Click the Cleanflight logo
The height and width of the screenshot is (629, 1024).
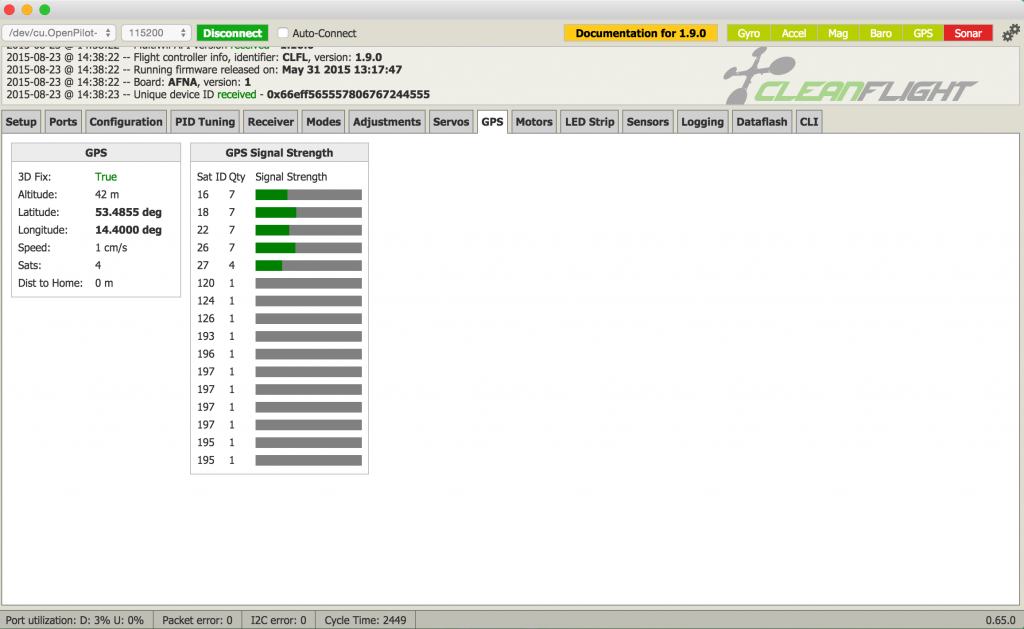pyautogui.click(x=848, y=77)
